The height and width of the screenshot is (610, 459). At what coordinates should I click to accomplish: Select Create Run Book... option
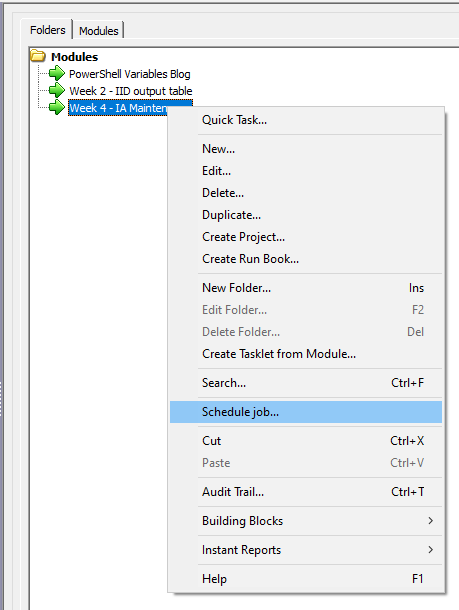tap(306, 259)
